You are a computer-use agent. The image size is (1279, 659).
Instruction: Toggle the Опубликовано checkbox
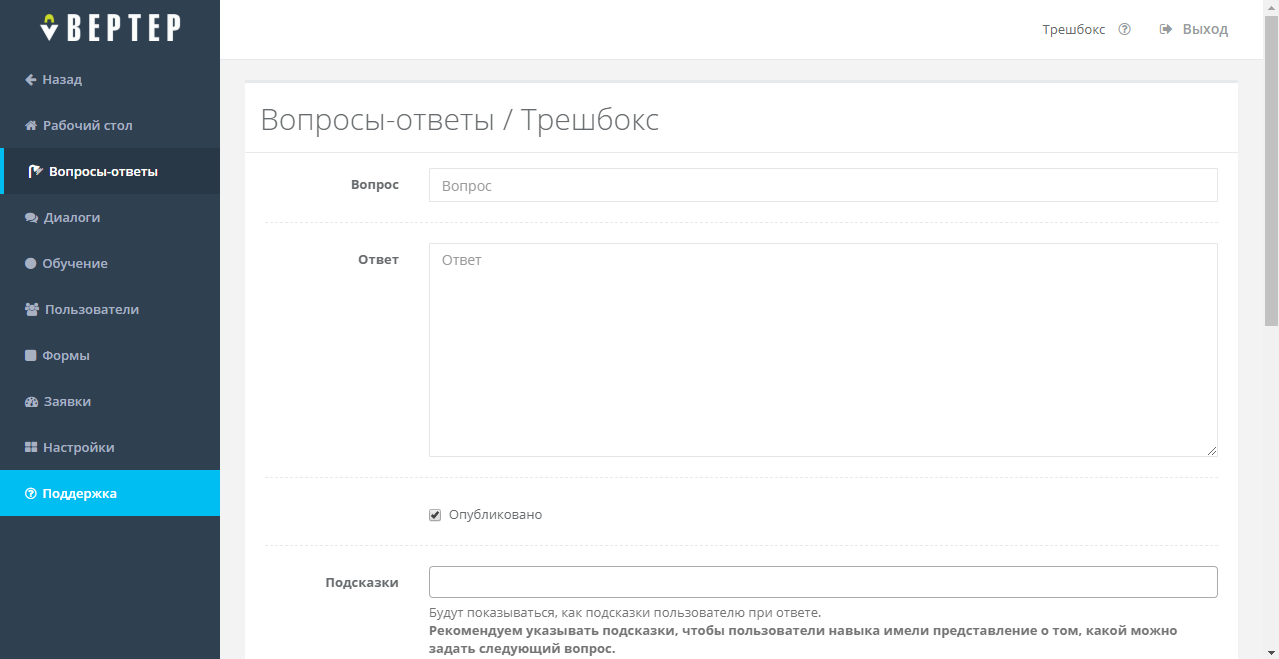coord(435,515)
